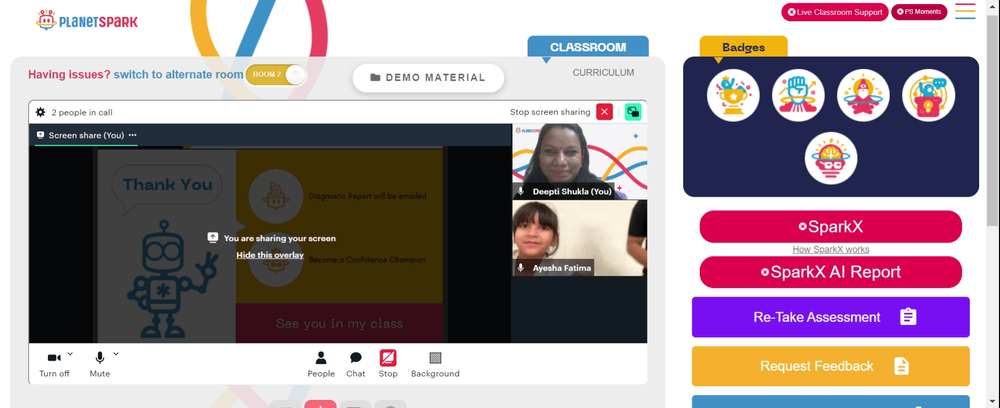Open screen share options ellipsis
Image resolution: width=1000 pixels, height=408 pixels.
coord(133,135)
